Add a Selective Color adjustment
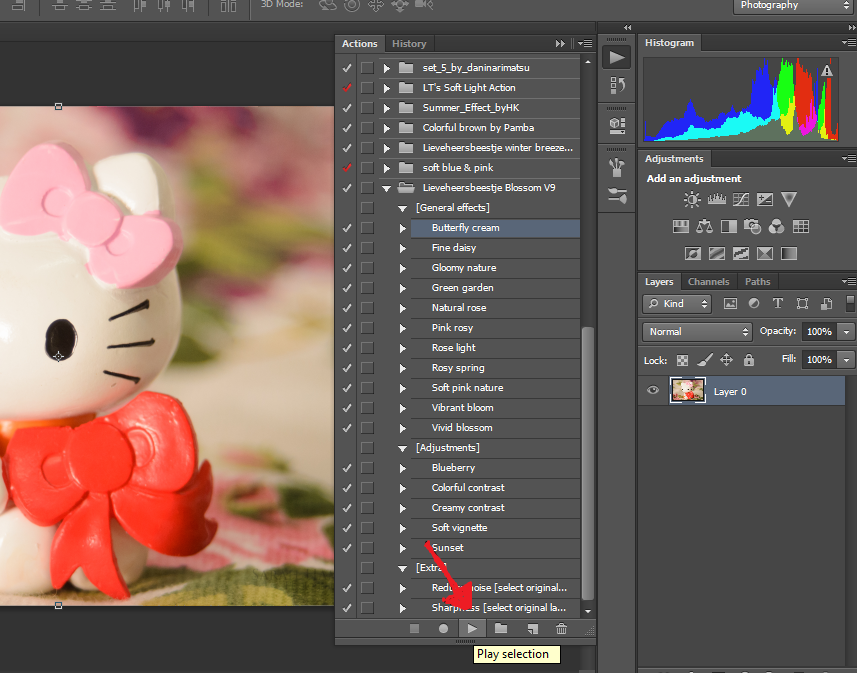Screen dimensions: 857x673 tap(765, 253)
